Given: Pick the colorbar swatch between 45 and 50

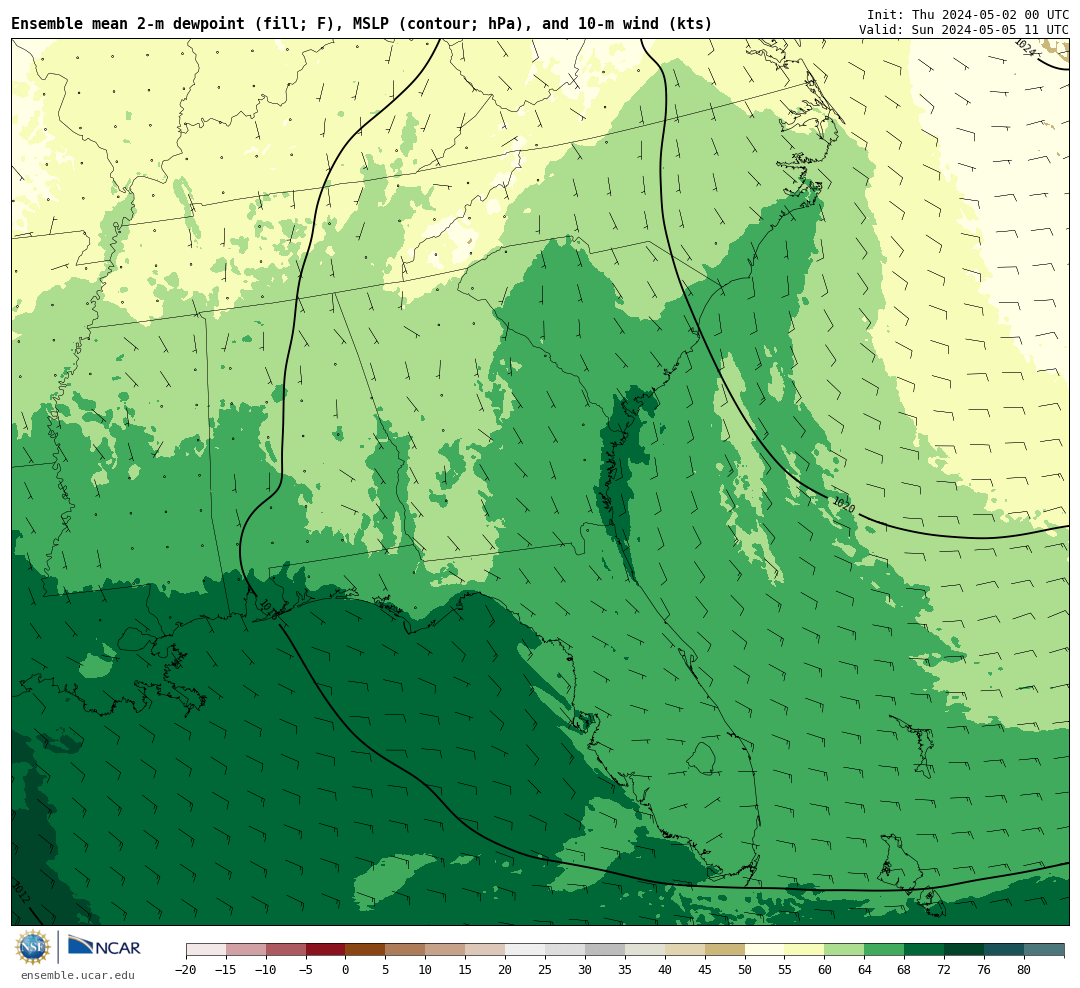Looking at the screenshot, I should coord(725,950).
